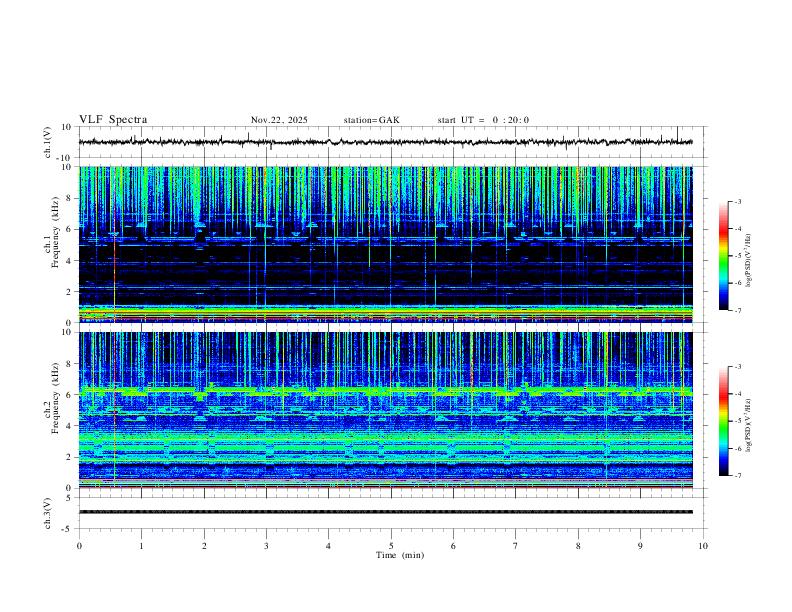Image resolution: width=792 pixels, height=612 pixels.
Task: Click the ch.1 voltage waveform trace
Action: 385,142
